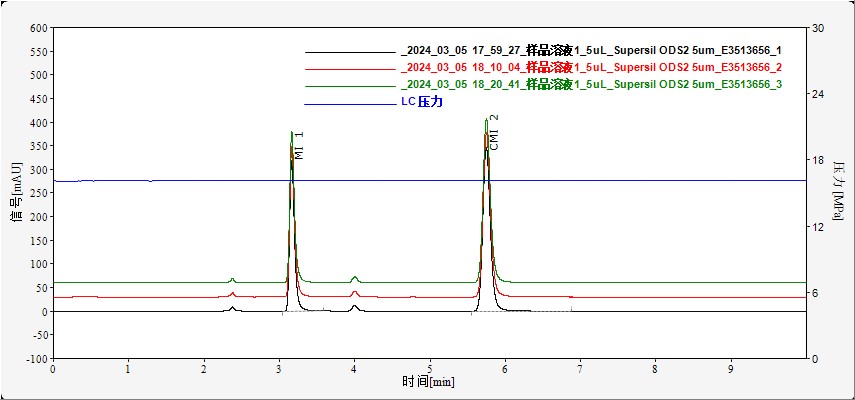This screenshot has width=855, height=400.
Task: Click the CMI 2 peak label
Action: pyautogui.click(x=494, y=132)
